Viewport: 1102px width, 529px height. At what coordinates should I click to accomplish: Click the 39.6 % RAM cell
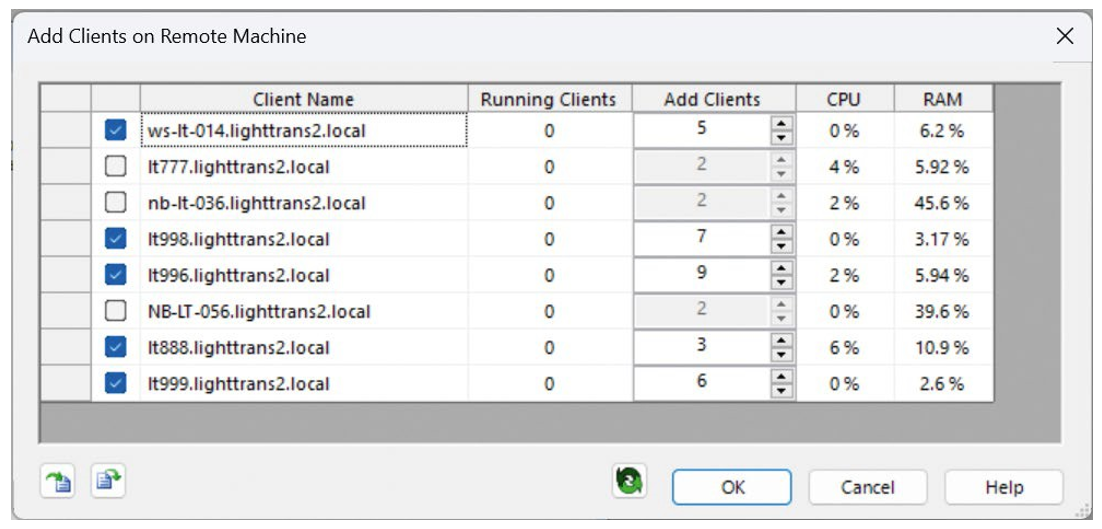[943, 311]
